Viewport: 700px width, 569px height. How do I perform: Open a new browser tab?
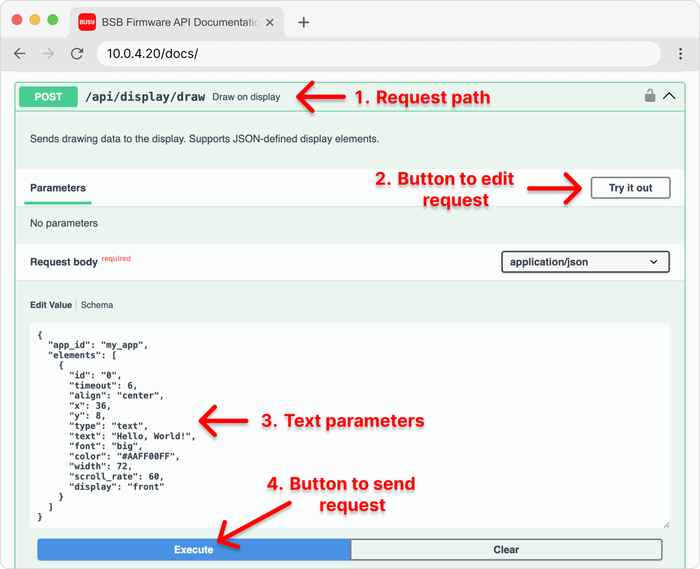point(304,22)
